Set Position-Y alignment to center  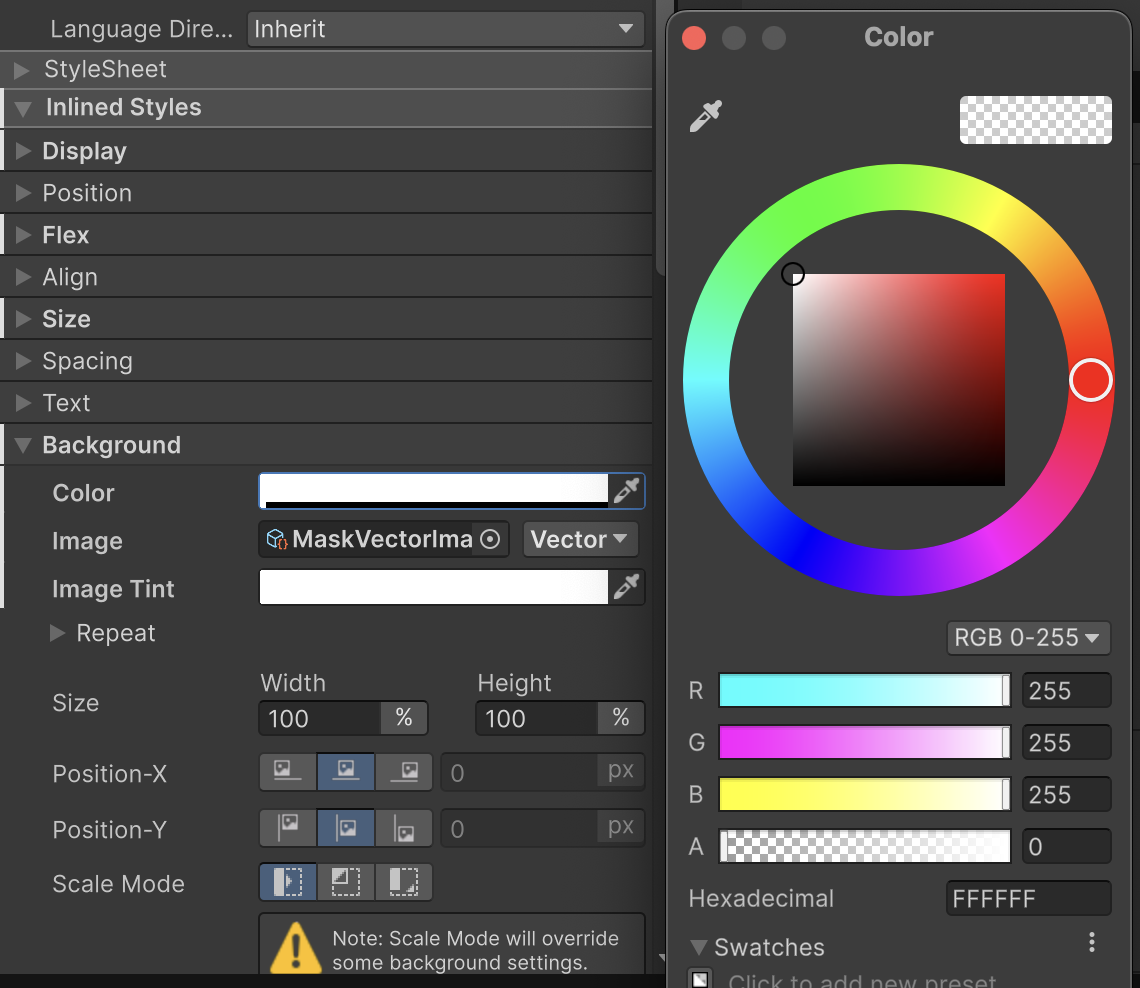[346, 827]
